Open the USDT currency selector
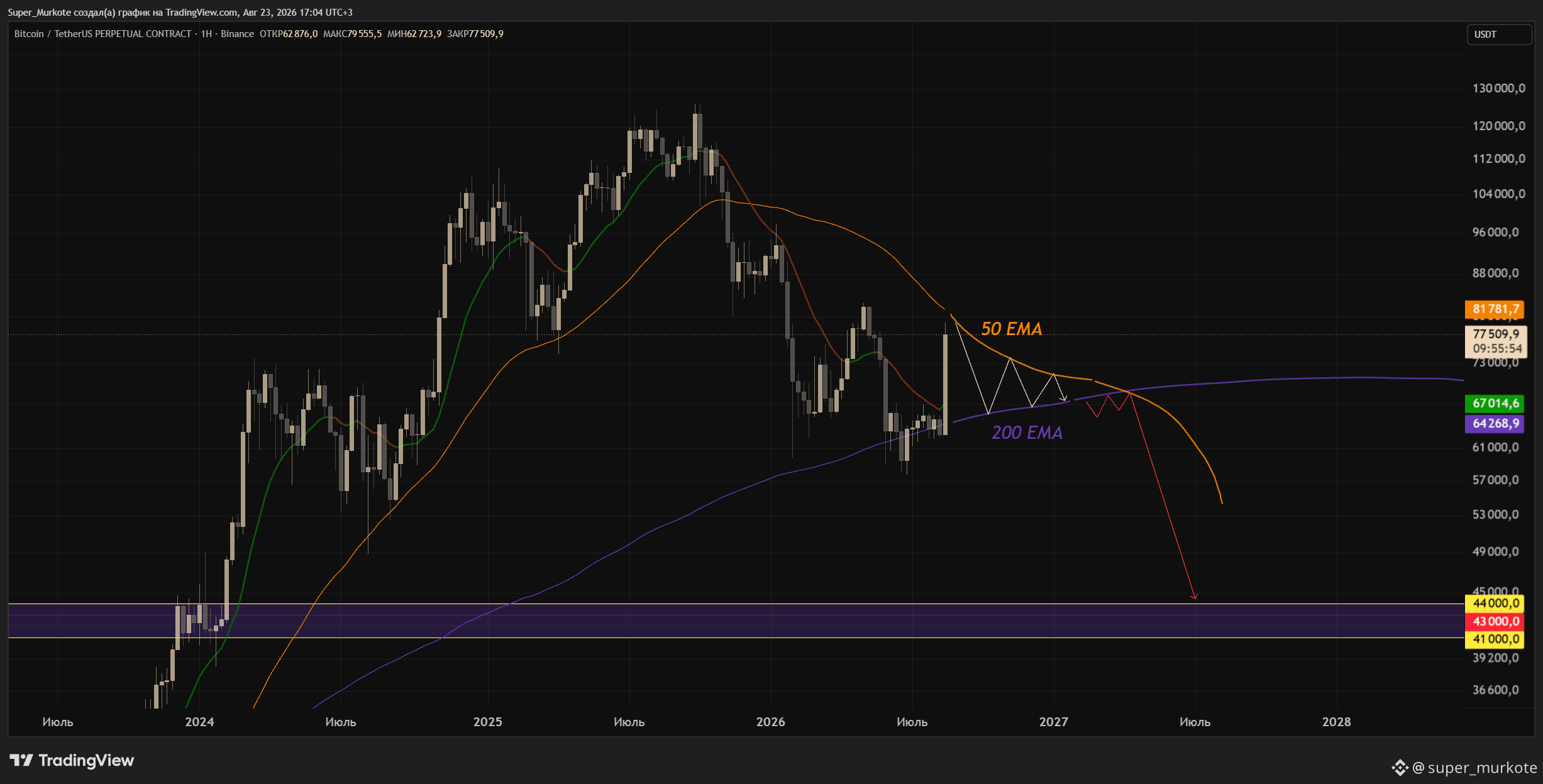 coord(1499,35)
